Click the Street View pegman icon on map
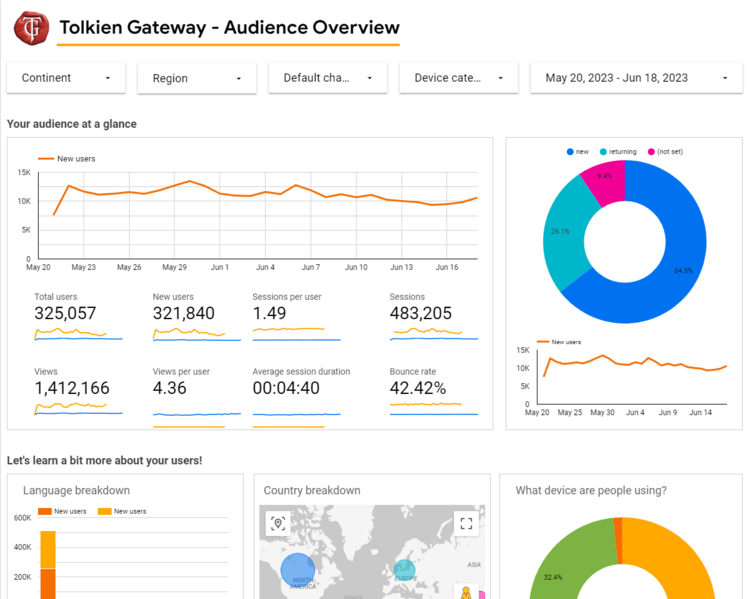747x599 pixels. click(x=466, y=592)
